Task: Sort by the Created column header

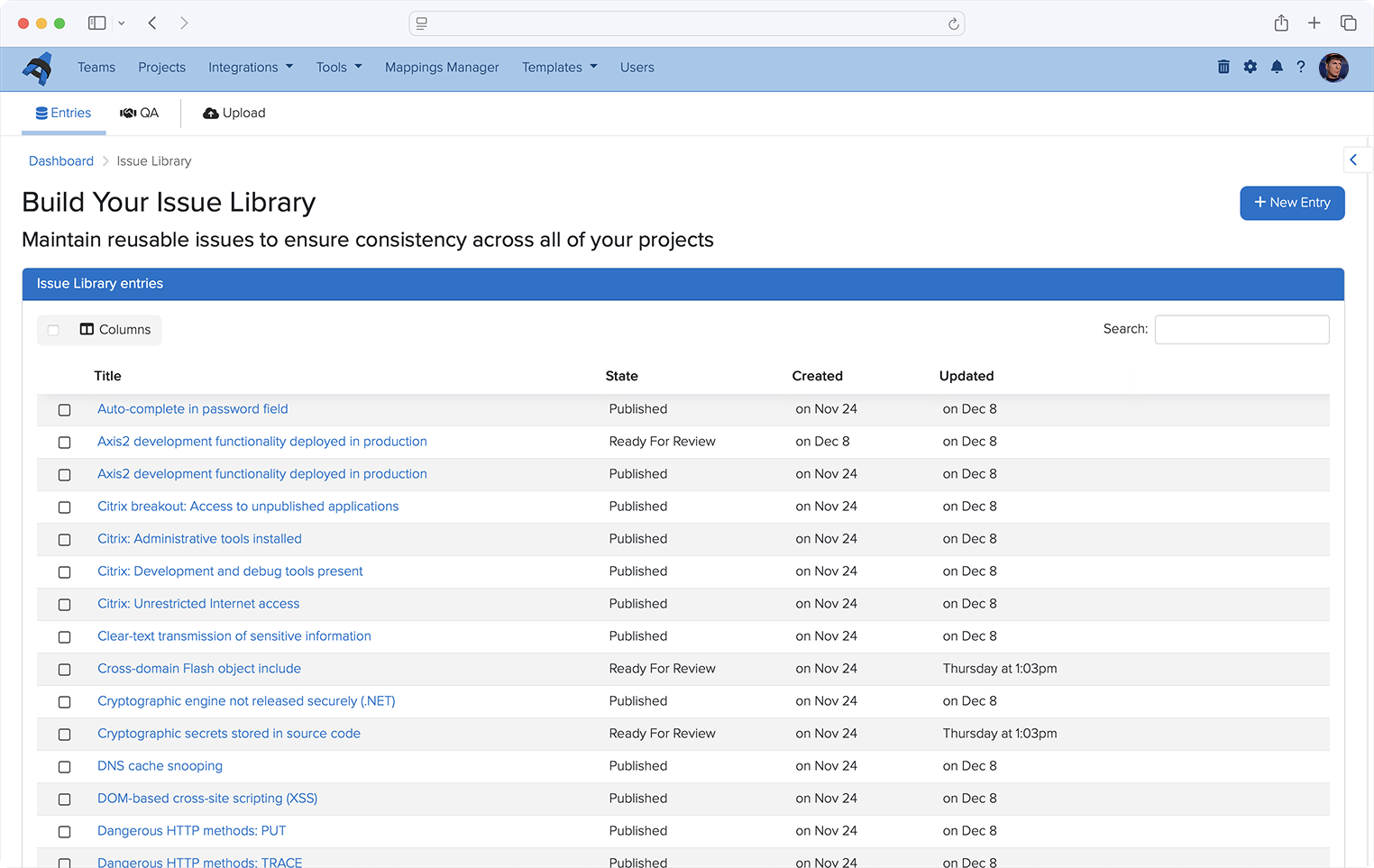Action: tap(817, 377)
